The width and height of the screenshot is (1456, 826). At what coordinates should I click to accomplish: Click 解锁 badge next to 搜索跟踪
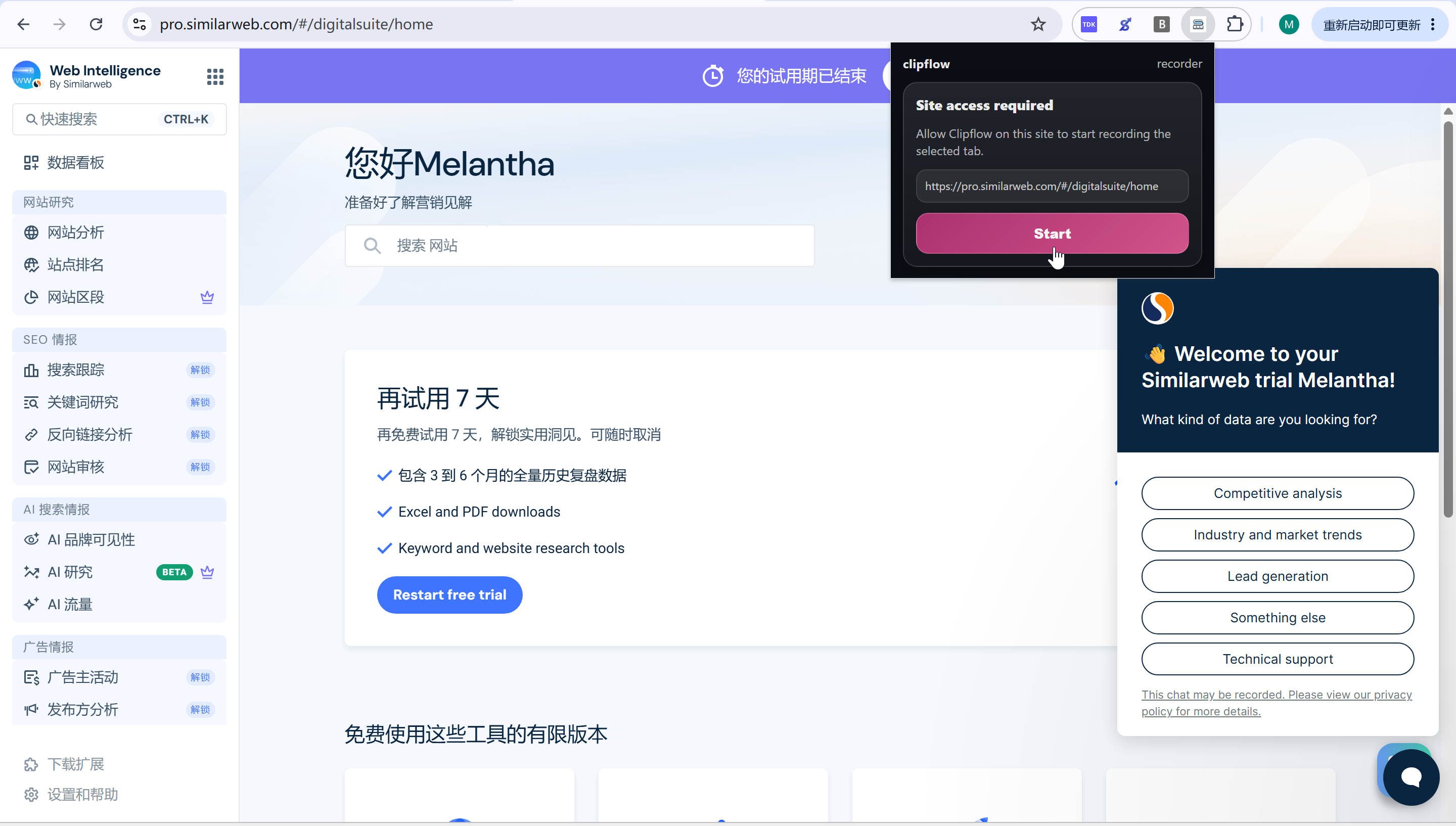coord(200,370)
